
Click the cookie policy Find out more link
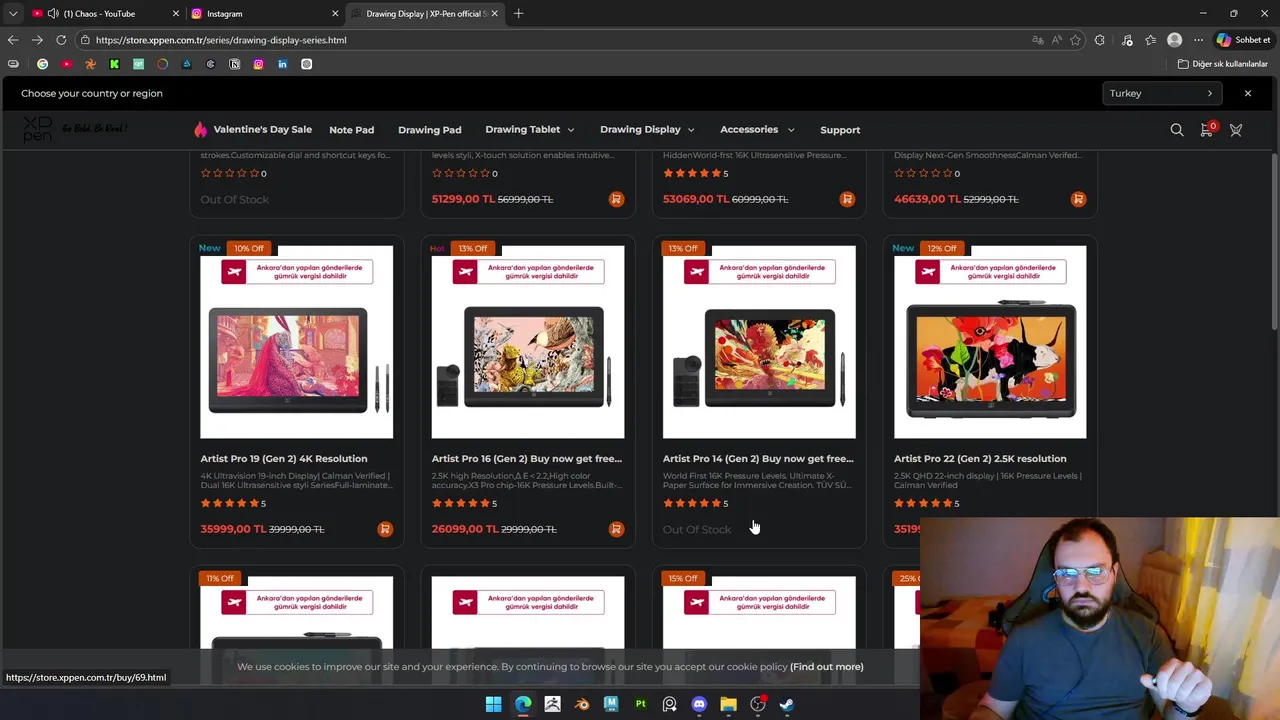pos(826,667)
